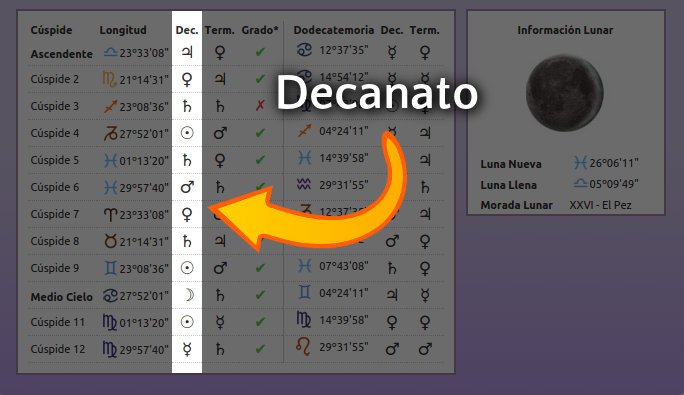The image size is (684, 395).
Task: Select the Cúspide 11 label
Action: coord(57,322)
